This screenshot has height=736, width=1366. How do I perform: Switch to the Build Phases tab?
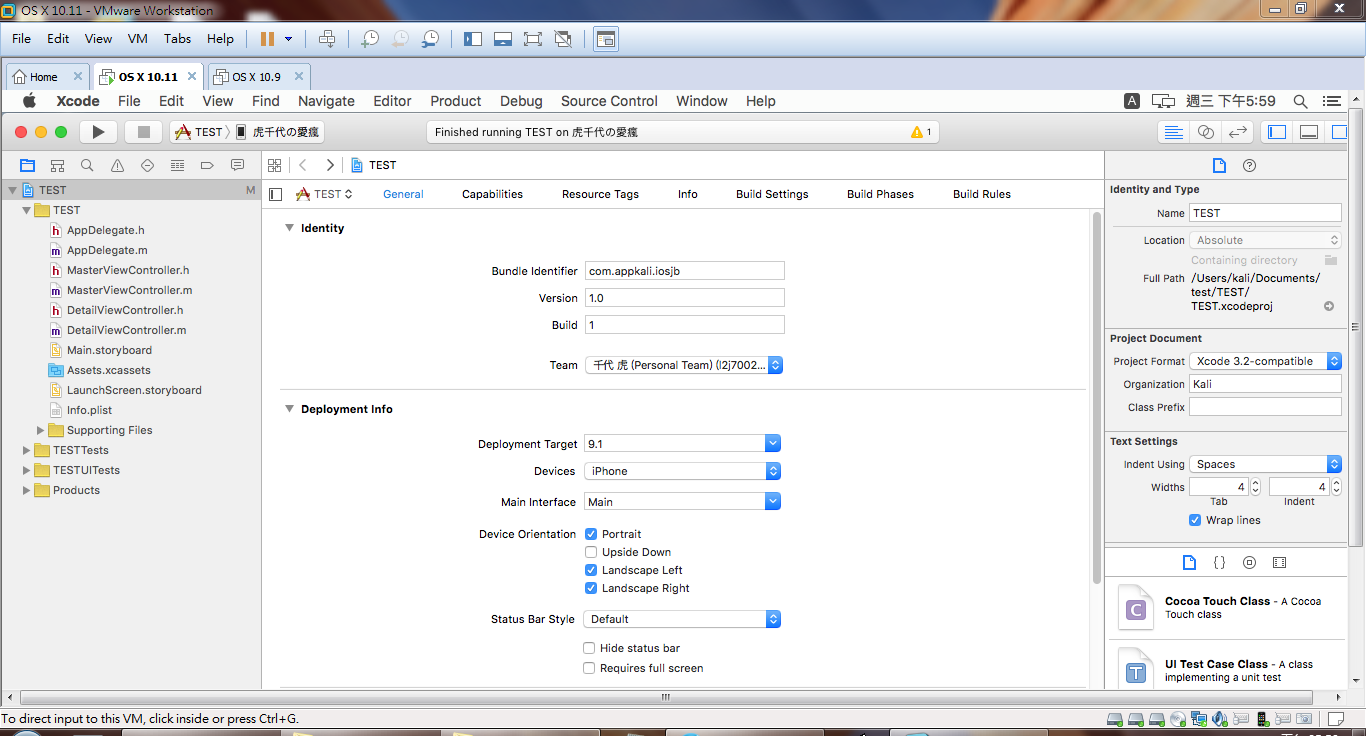(880, 194)
